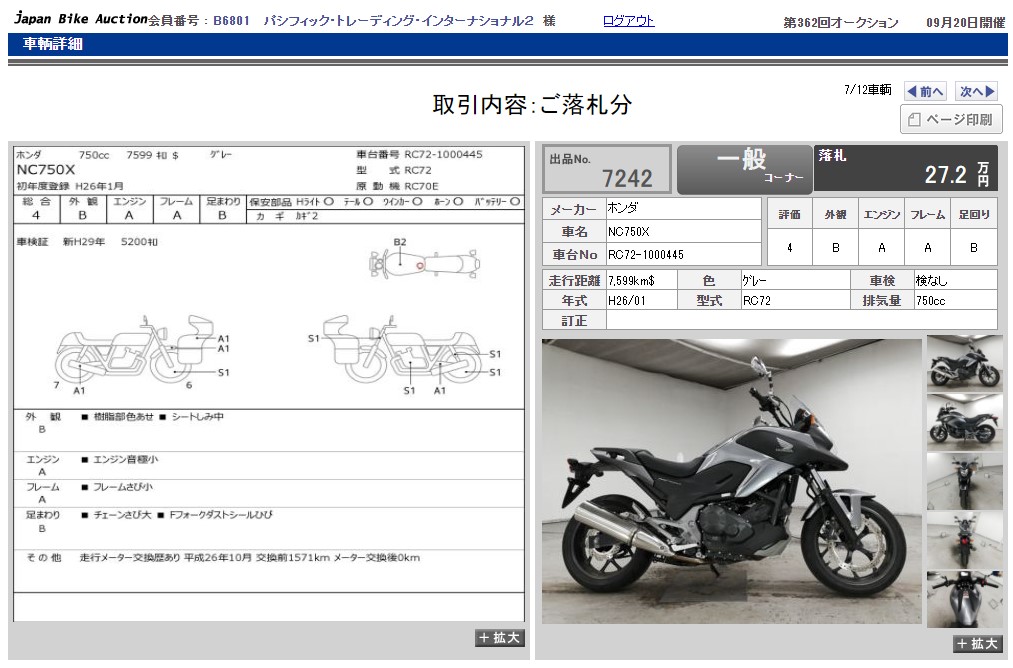This screenshot has width=1013, height=668.
Task: Click the Hライト safety part circle mark
Action: click(328, 202)
